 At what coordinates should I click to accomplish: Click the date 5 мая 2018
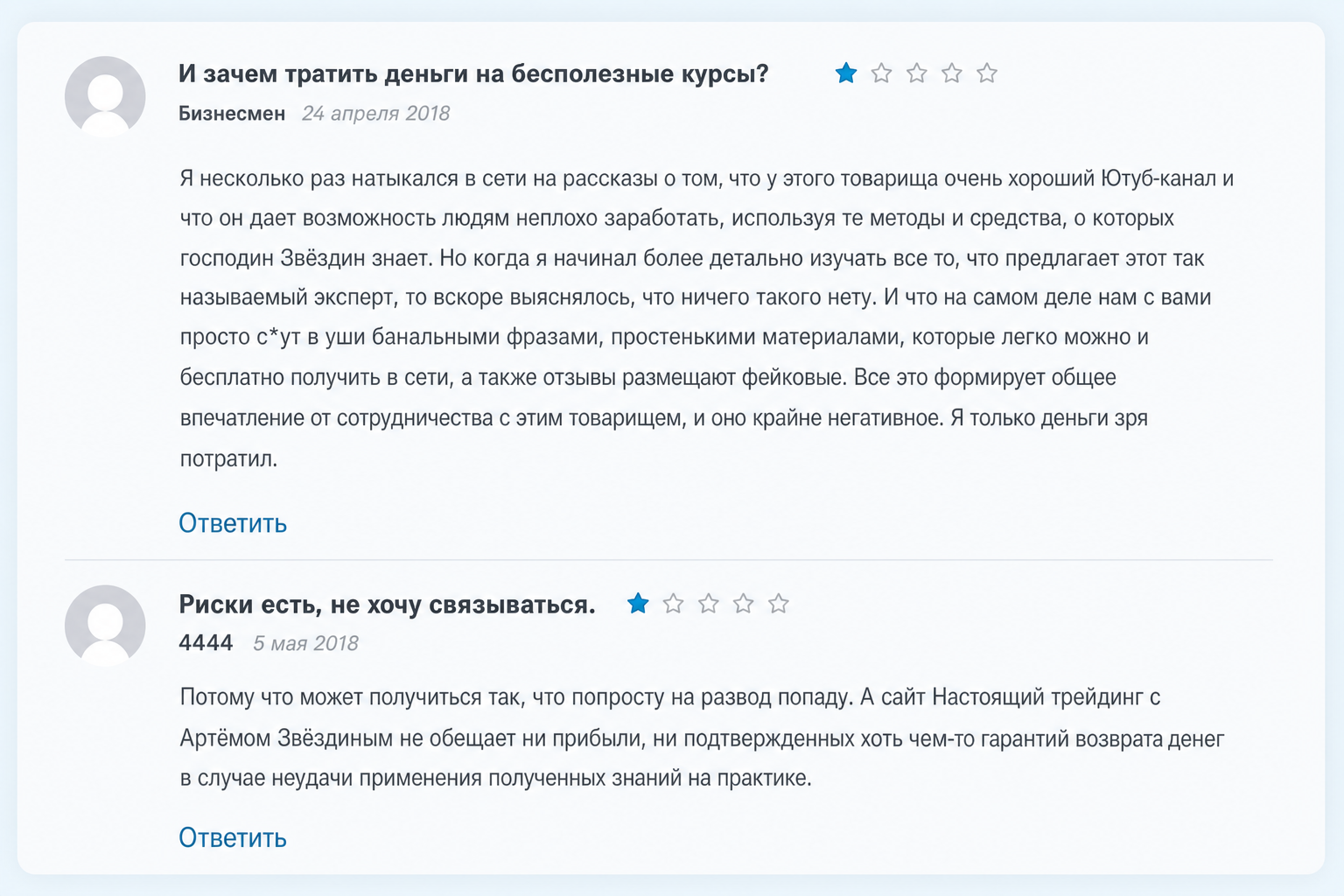point(305,644)
